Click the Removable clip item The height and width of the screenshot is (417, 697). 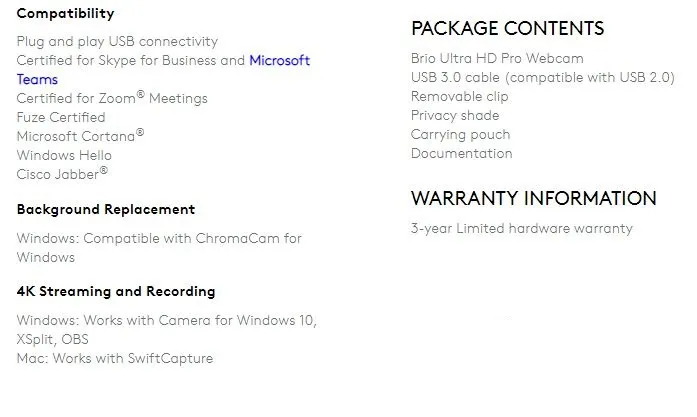(x=460, y=96)
